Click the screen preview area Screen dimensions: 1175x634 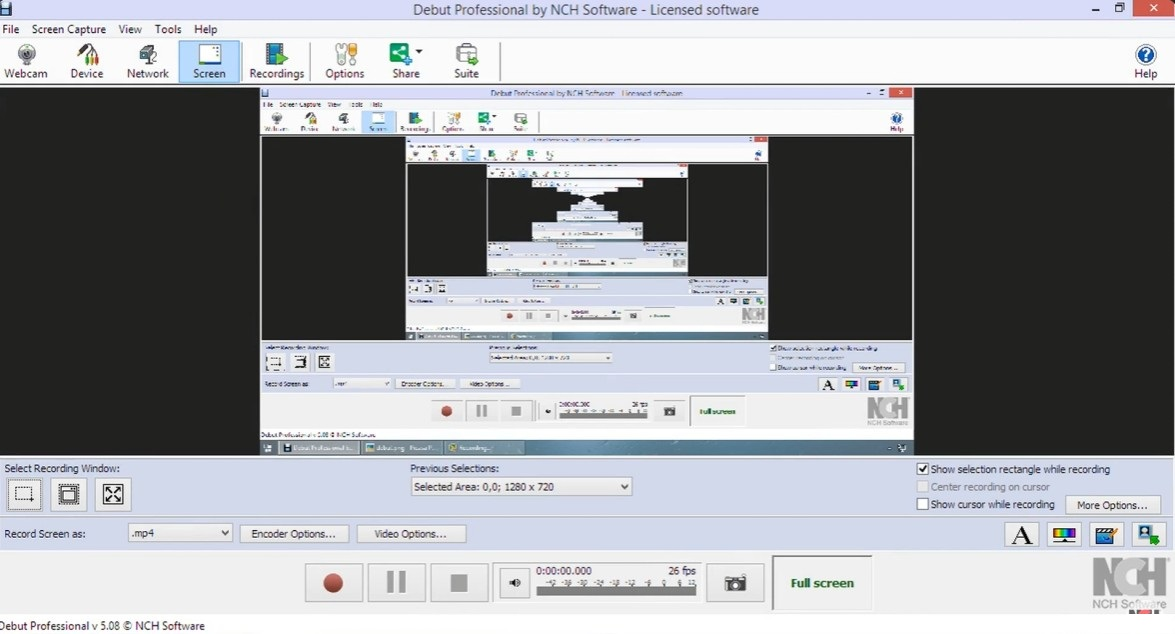tap(587, 271)
